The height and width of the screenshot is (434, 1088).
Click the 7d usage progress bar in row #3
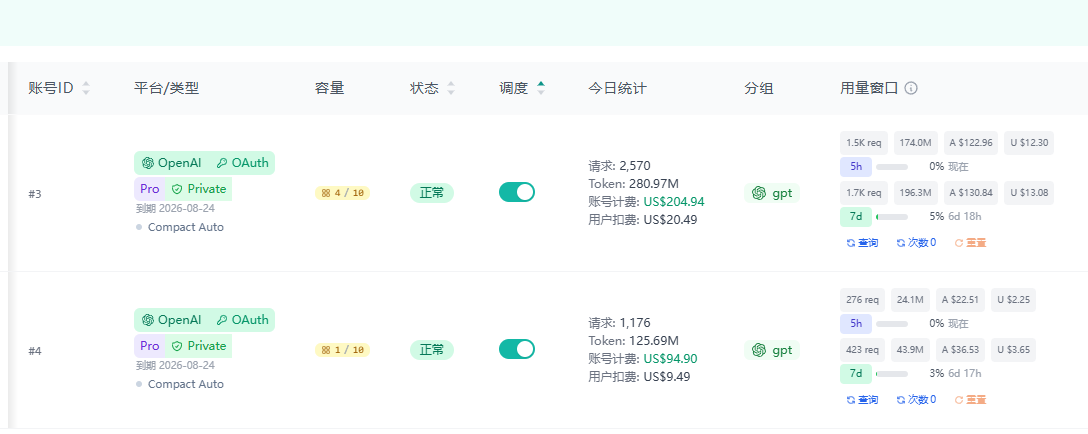[892, 217]
